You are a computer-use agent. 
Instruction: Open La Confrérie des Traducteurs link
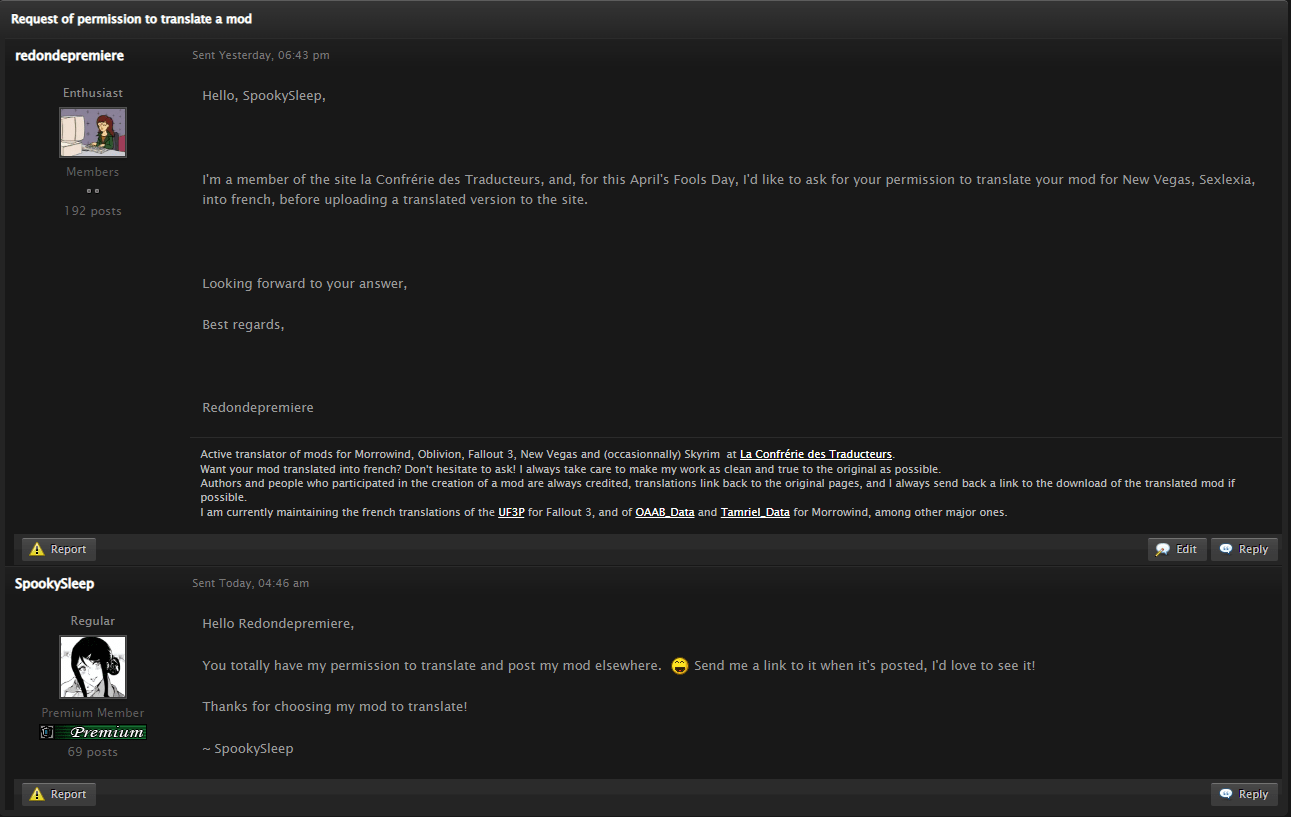pos(816,454)
